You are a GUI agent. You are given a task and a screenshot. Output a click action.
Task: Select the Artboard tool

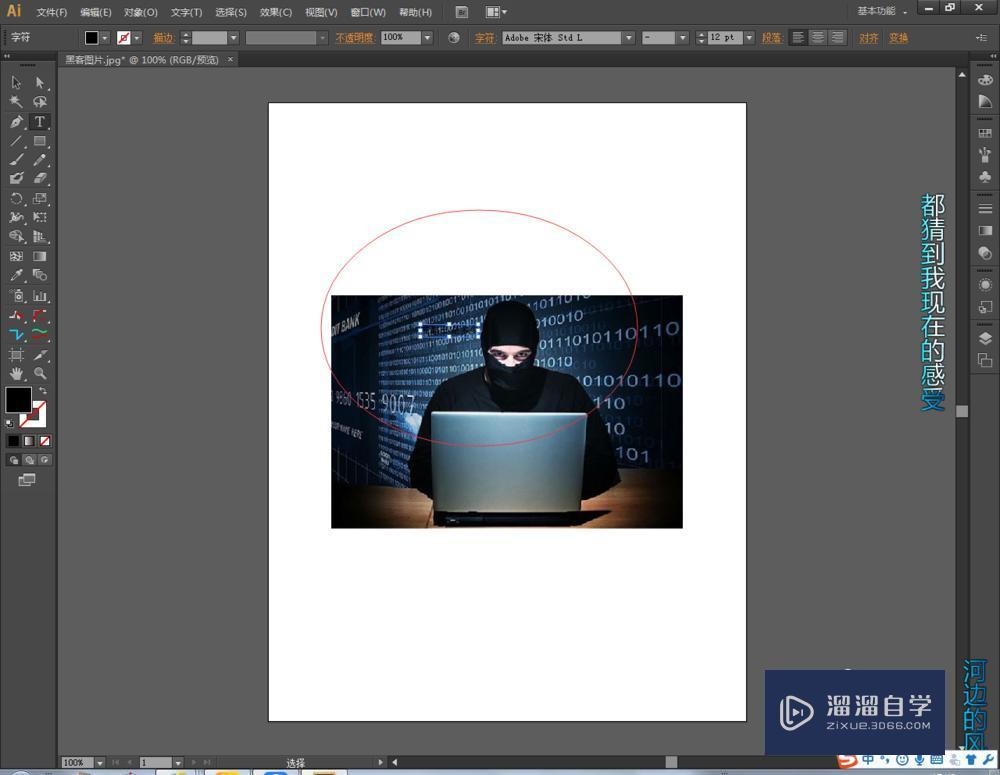(17, 355)
